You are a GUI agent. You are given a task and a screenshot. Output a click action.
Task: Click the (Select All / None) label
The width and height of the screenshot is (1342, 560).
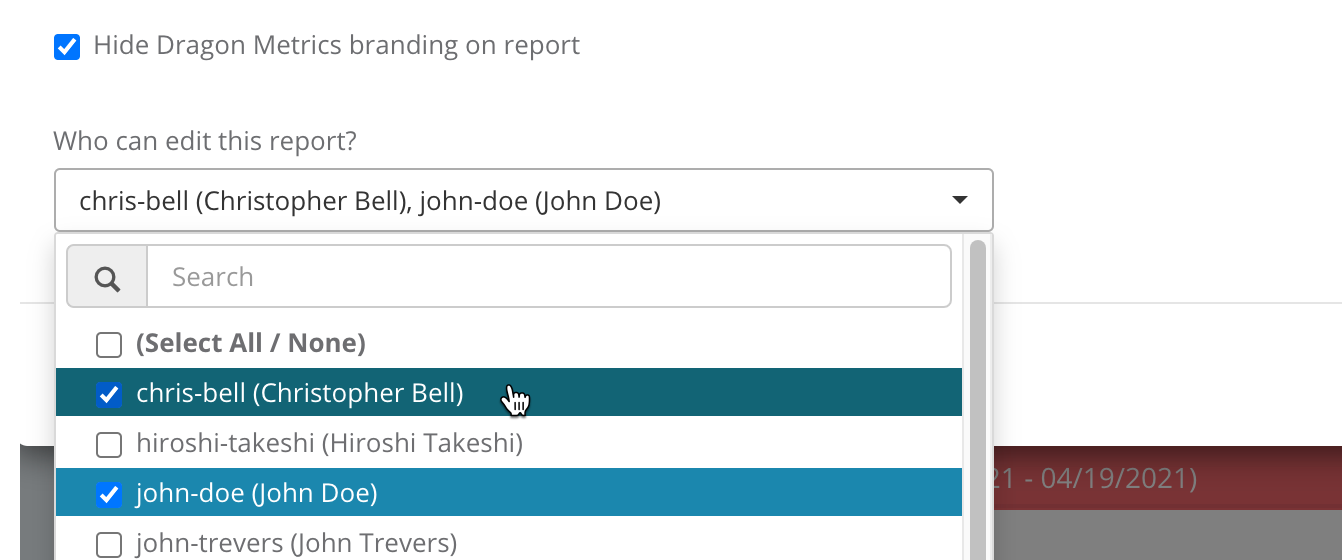click(x=250, y=344)
